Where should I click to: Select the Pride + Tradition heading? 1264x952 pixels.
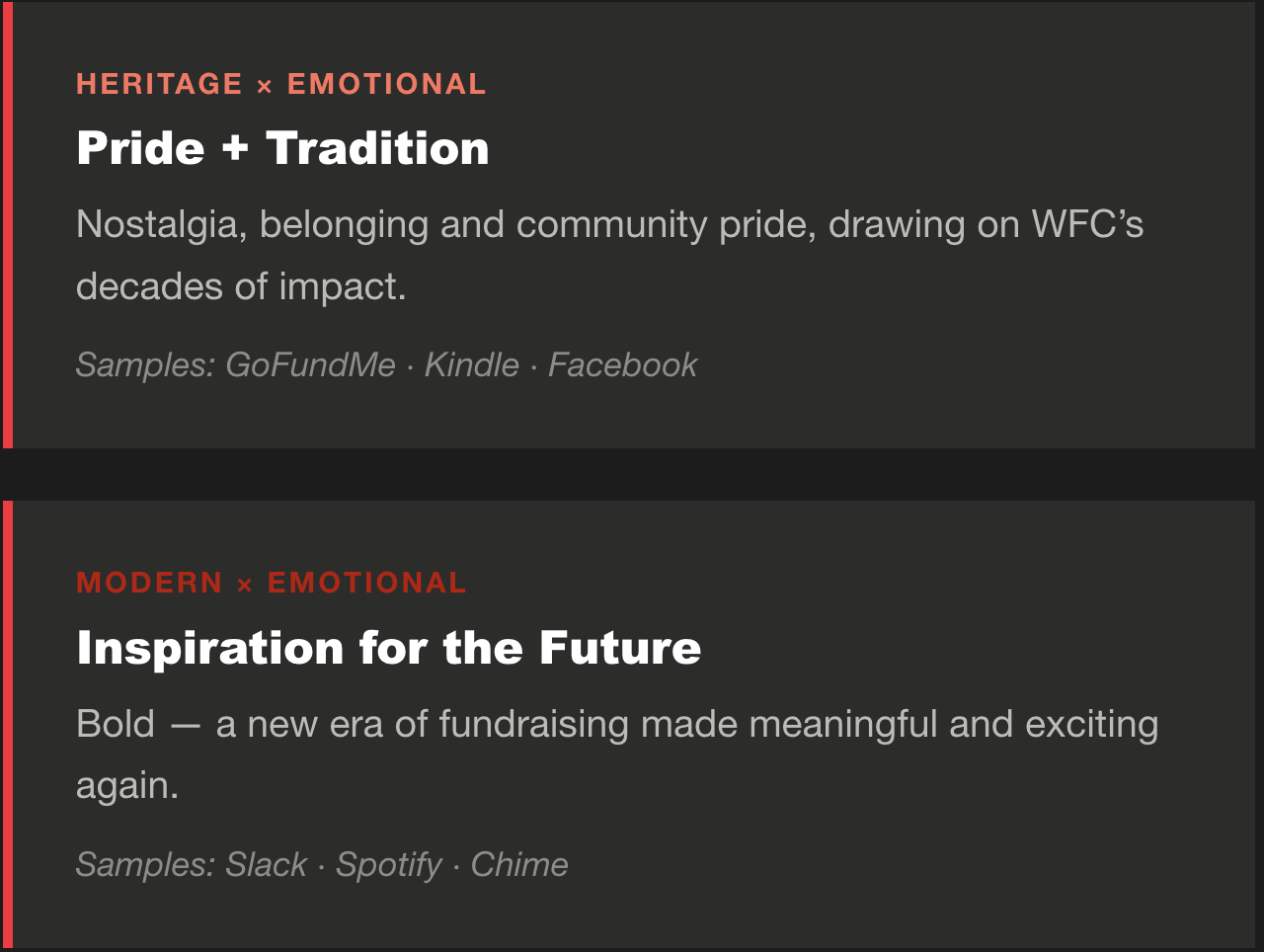click(282, 148)
